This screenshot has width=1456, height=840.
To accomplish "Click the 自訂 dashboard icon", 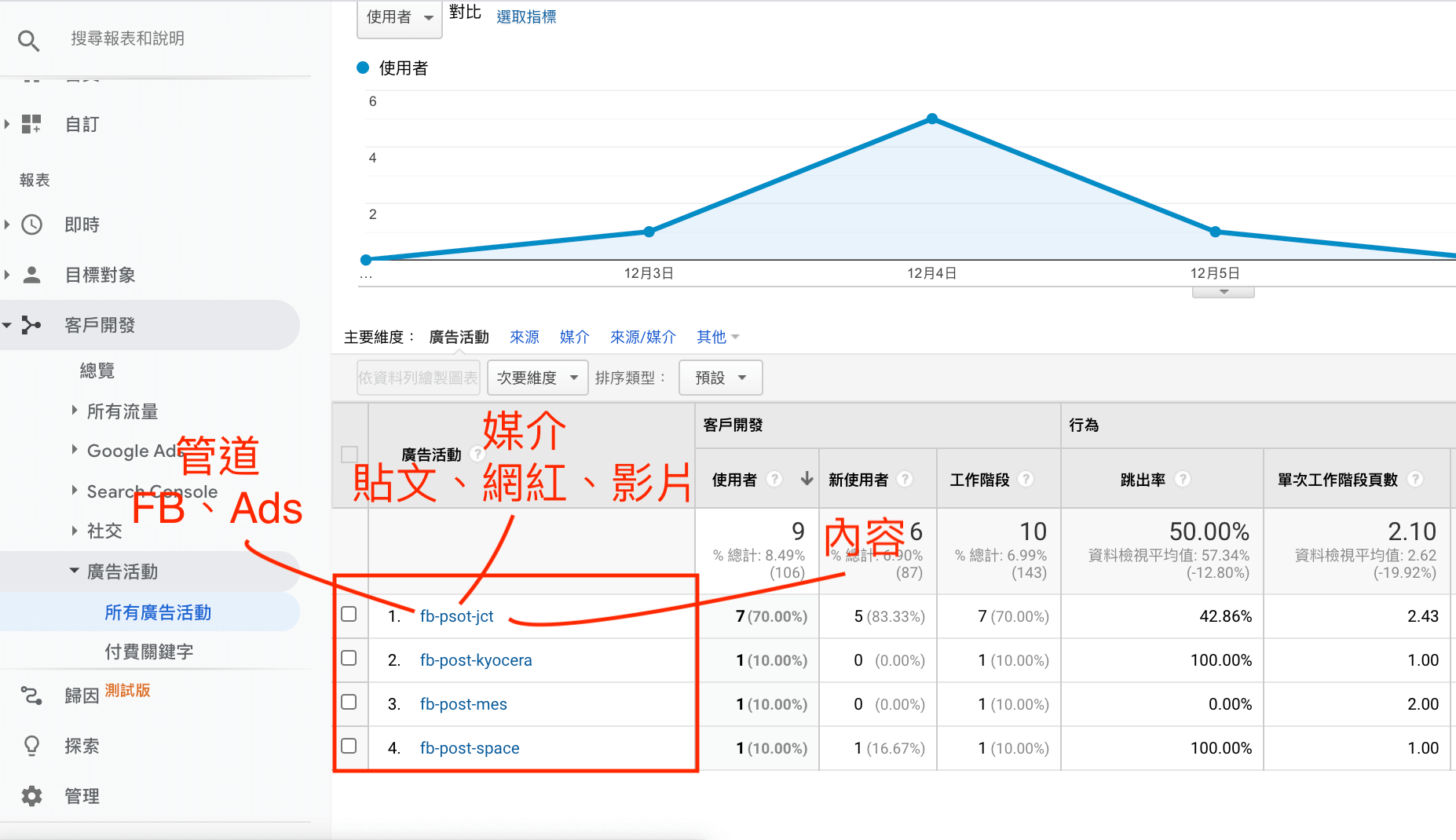I will click(31, 124).
